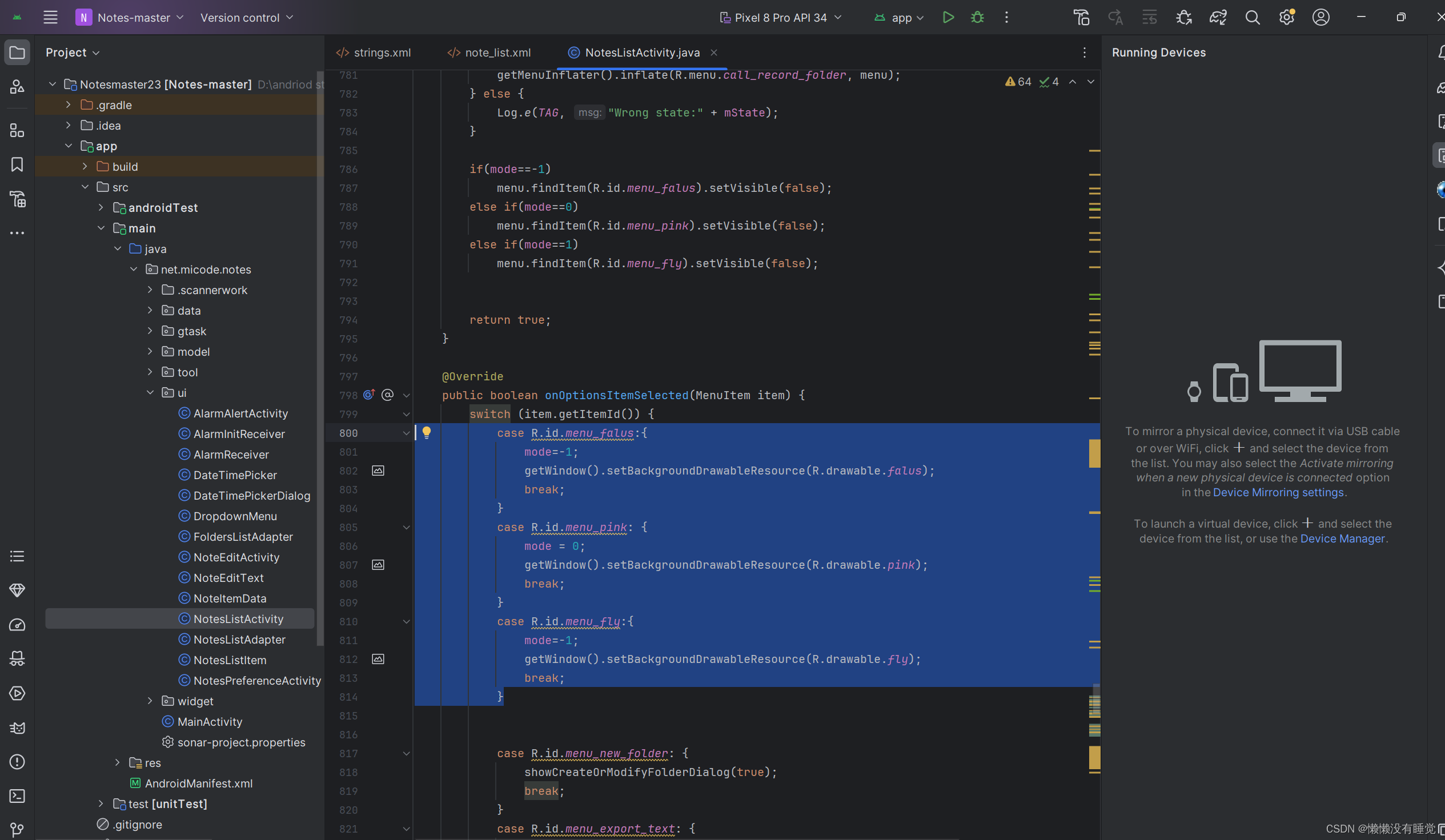Open the Device Mirroring settings link
The width and height of the screenshot is (1445, 840).
[1278, 492]
